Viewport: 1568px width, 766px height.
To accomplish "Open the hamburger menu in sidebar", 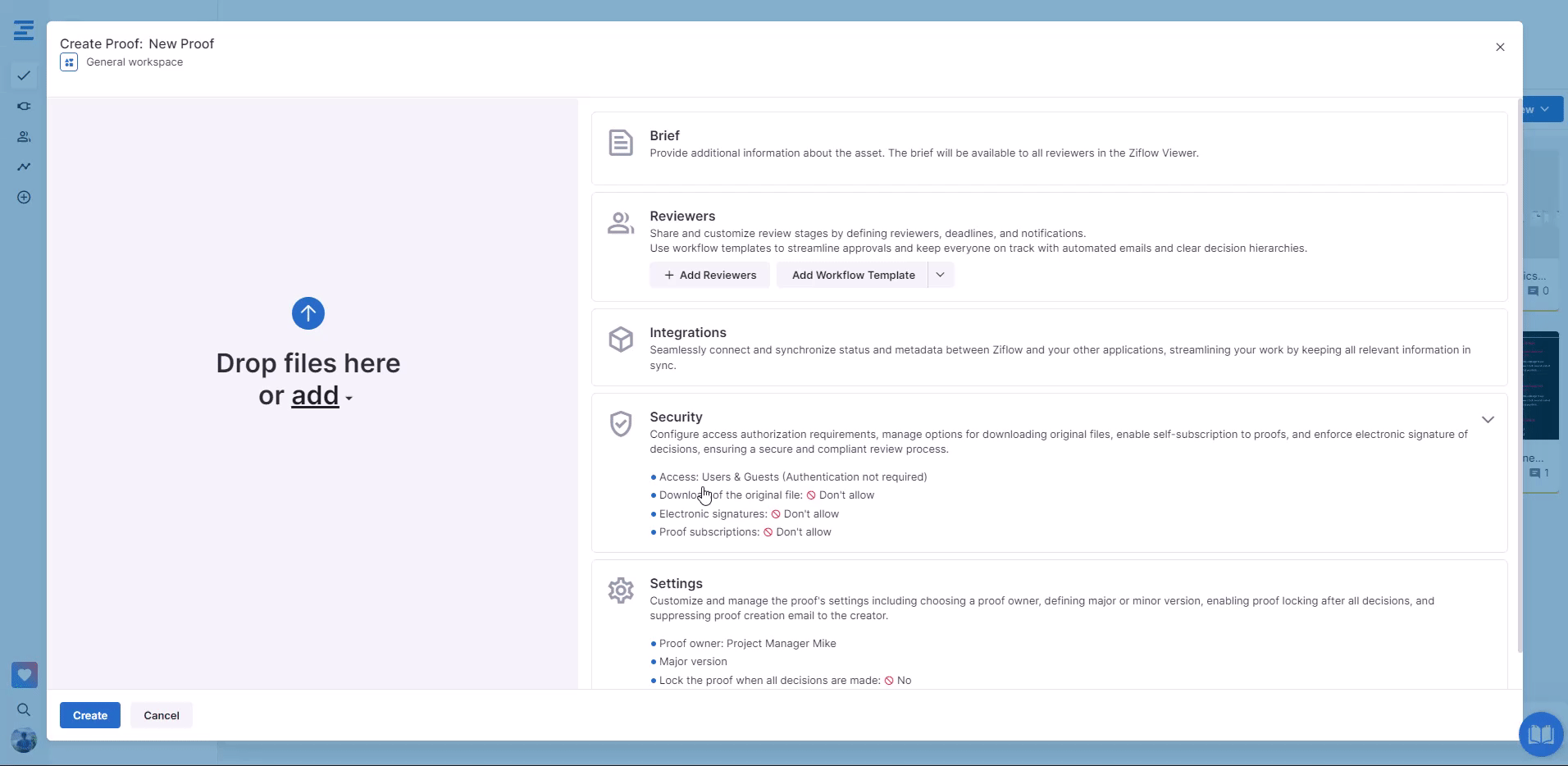I will pyautogui.click(x=24, y=31).
